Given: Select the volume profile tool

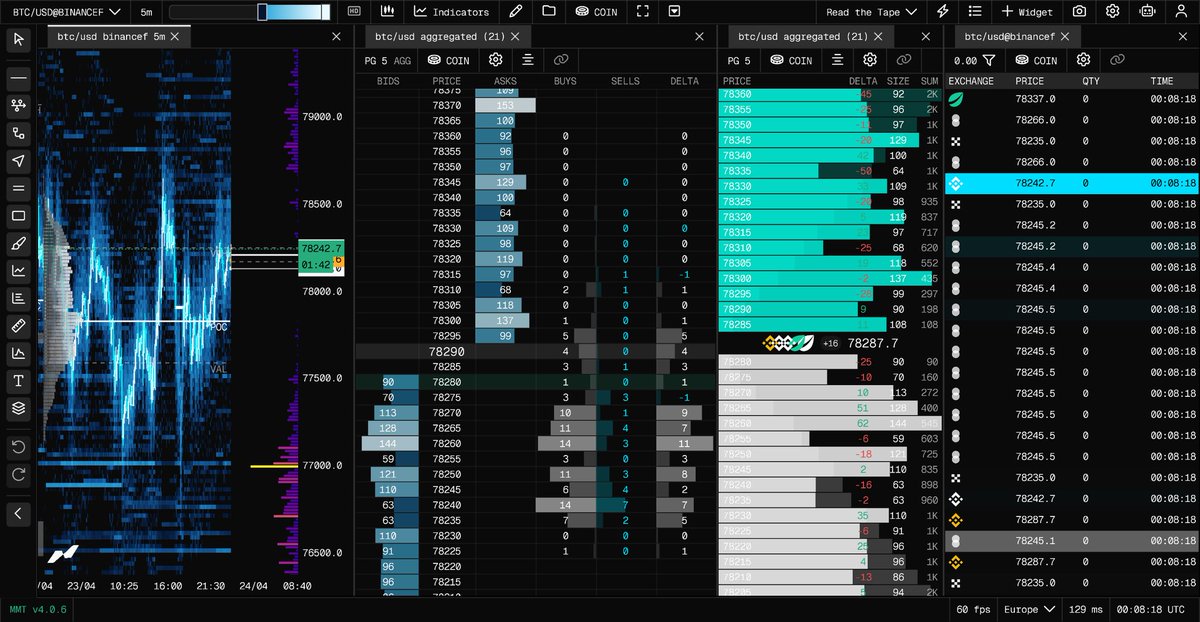Looking at the screenshot, I should pyautogui.click(x=18, y=298).
